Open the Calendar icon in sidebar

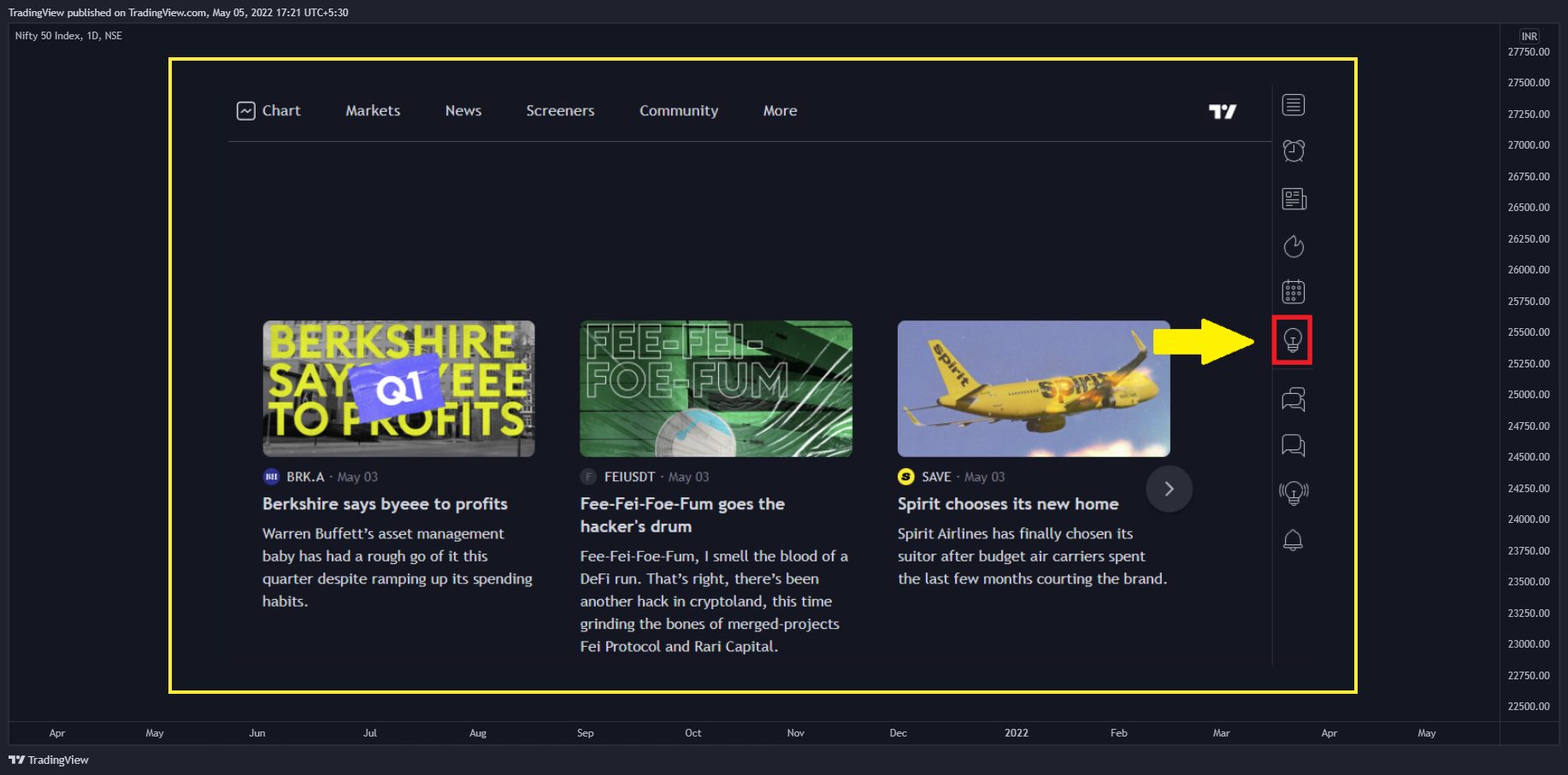click(1293, 291)
